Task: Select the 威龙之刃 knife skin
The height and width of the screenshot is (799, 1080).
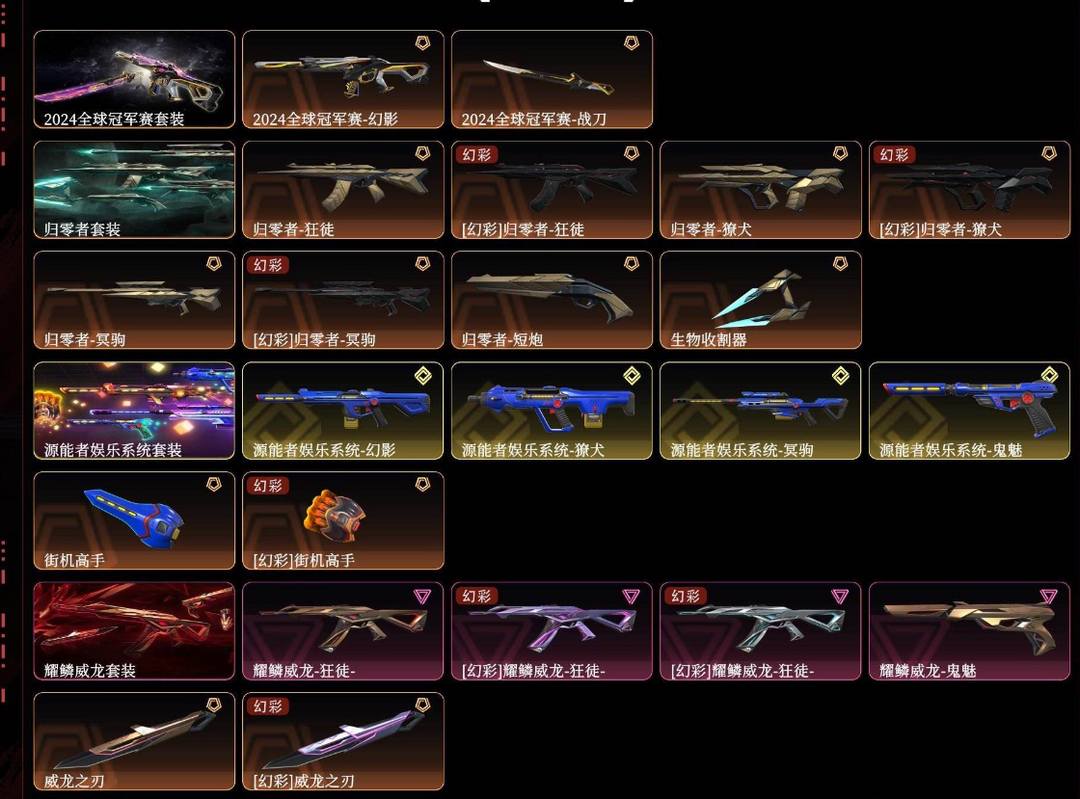Action: [134, 741]
